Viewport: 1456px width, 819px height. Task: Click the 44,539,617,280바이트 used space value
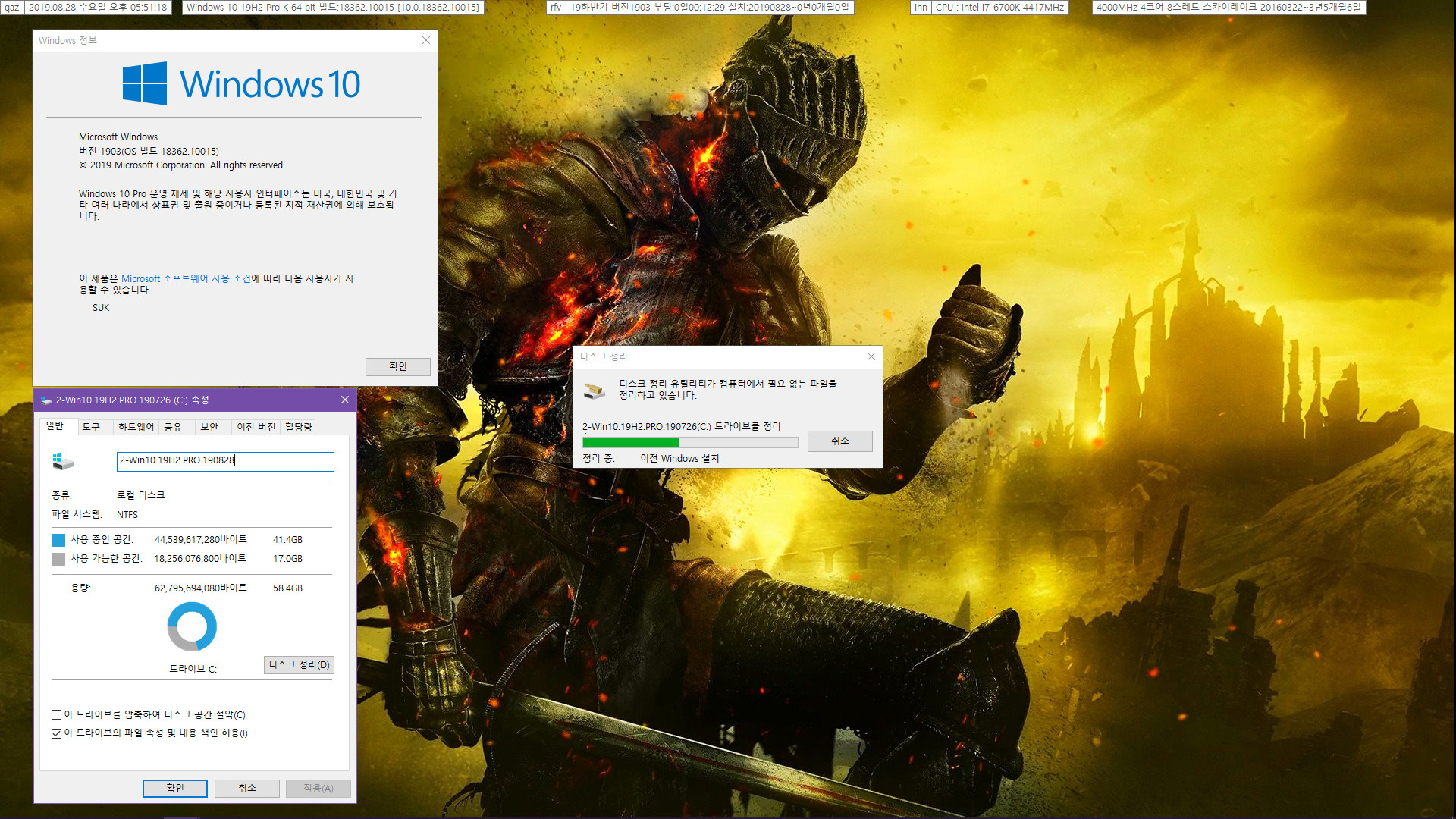201,540
